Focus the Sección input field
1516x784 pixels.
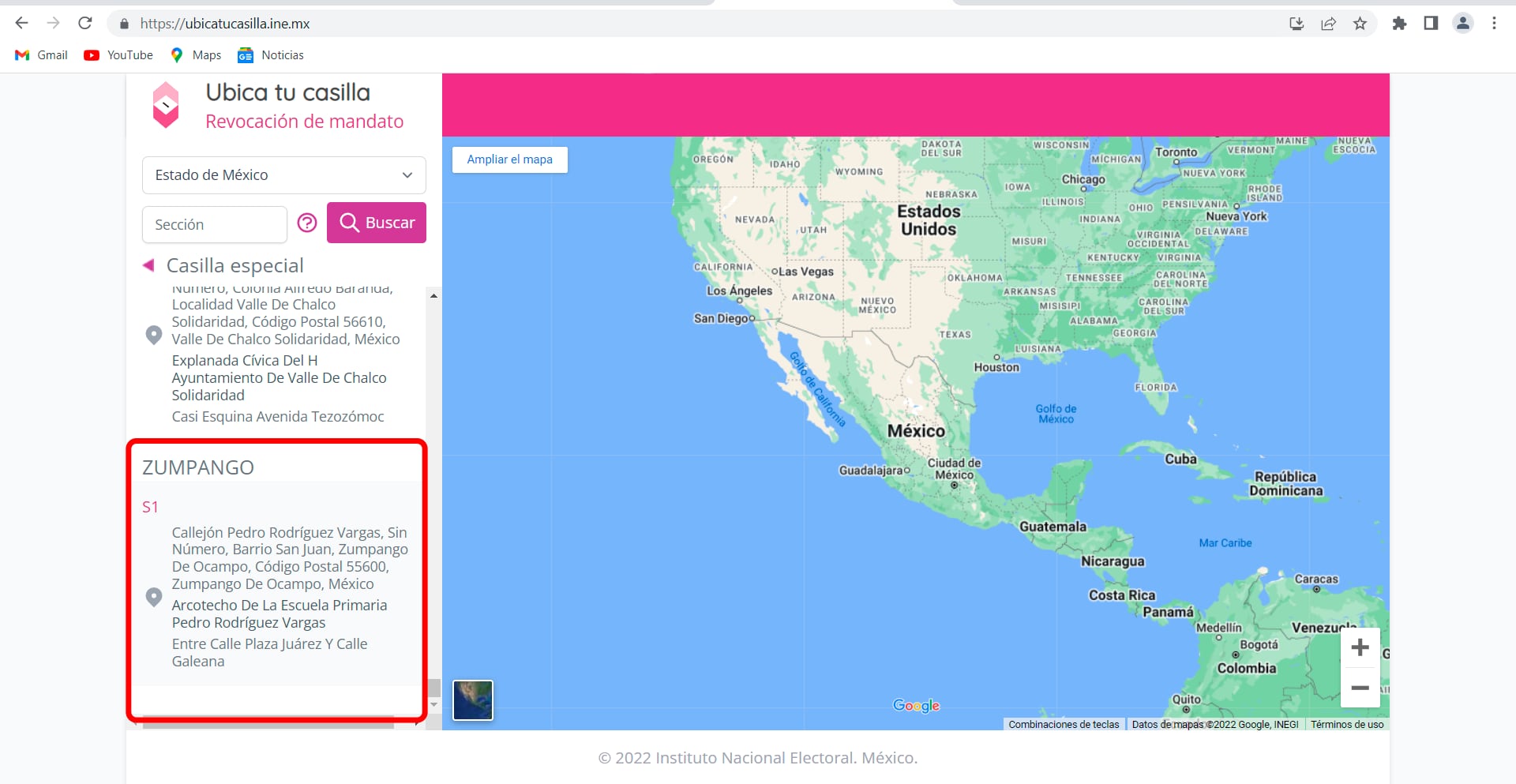click(x=214, y=225)
